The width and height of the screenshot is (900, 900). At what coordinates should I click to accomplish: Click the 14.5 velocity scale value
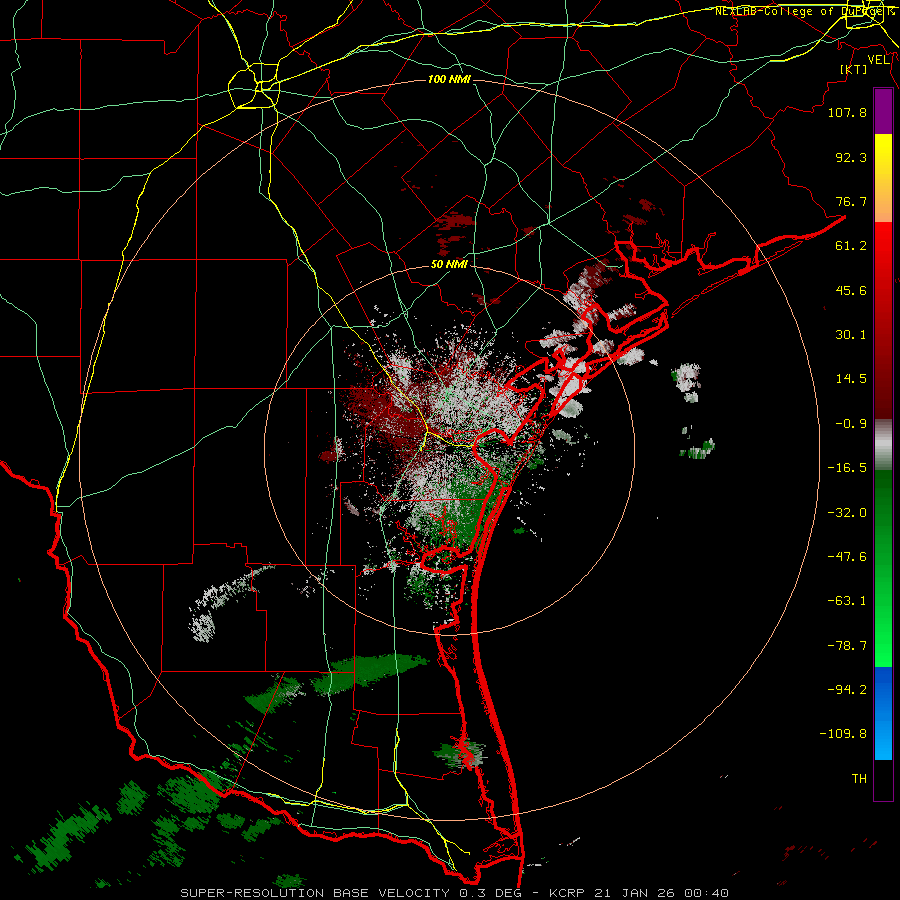tap(851, 379)
